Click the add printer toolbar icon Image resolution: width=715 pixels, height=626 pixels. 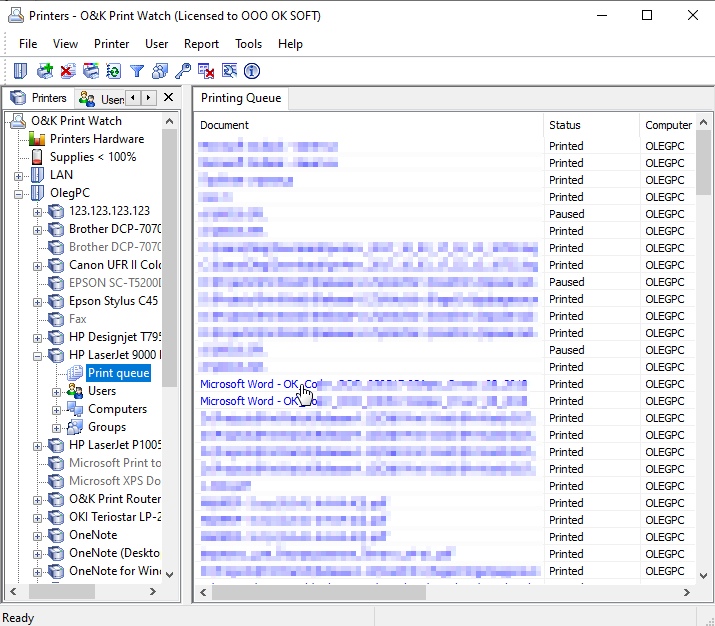tap(44, 71)
